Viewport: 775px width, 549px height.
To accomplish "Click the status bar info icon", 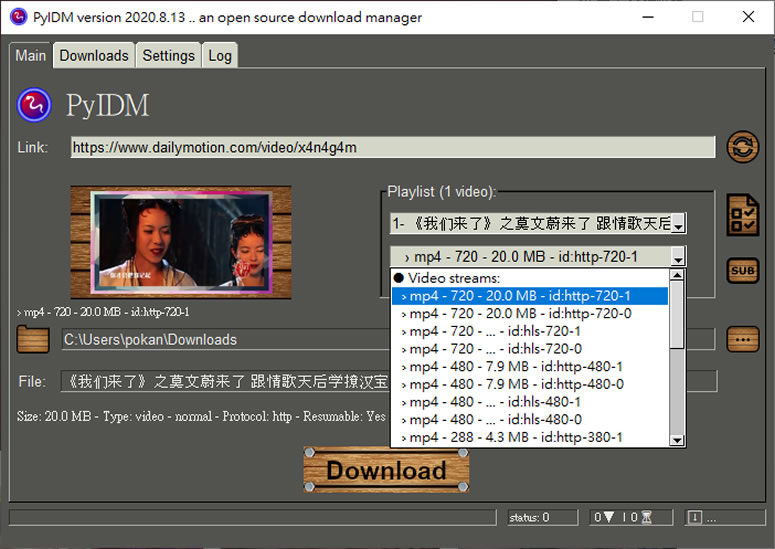I will (694, 517).
